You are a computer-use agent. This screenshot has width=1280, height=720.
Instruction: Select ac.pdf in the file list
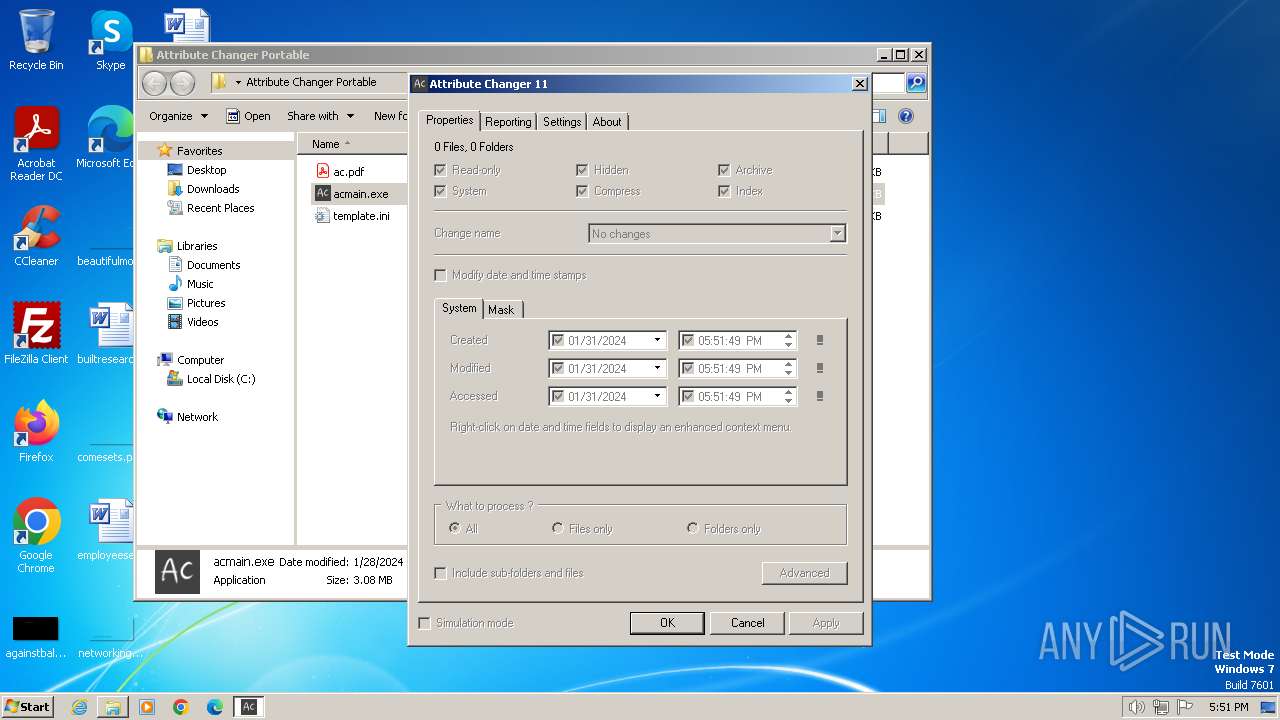(349, 172)
